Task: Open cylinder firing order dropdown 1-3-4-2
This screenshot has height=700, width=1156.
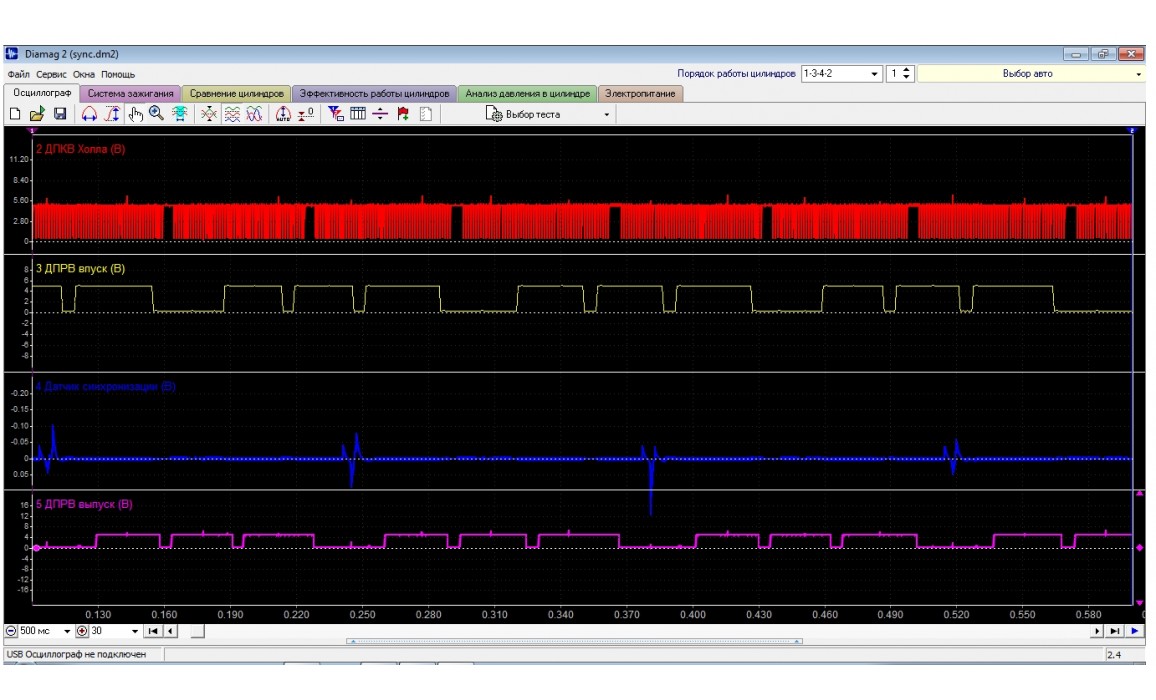Action: point(875,74)
